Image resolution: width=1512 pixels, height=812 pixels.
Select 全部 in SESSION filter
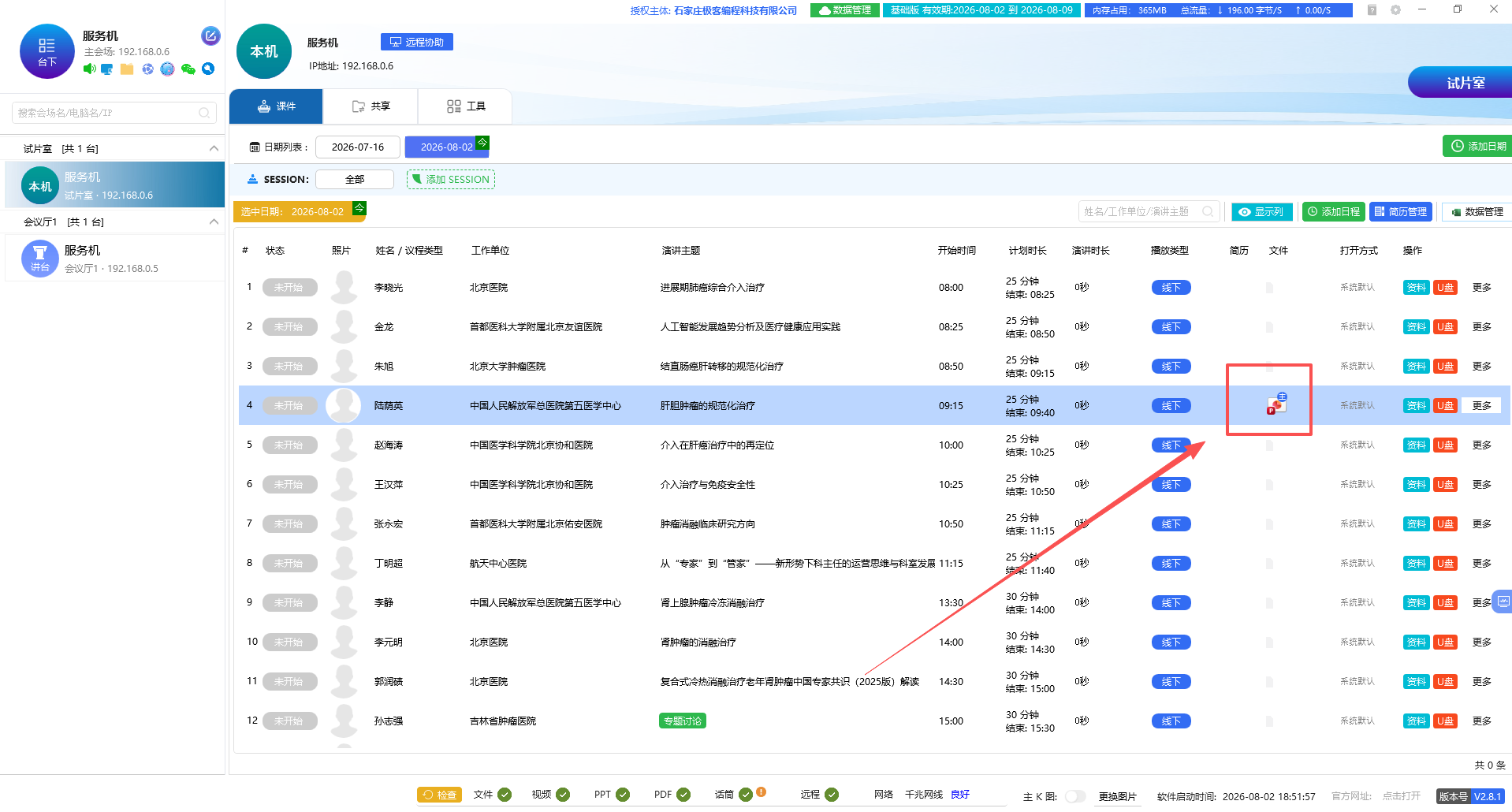(355, 180)
